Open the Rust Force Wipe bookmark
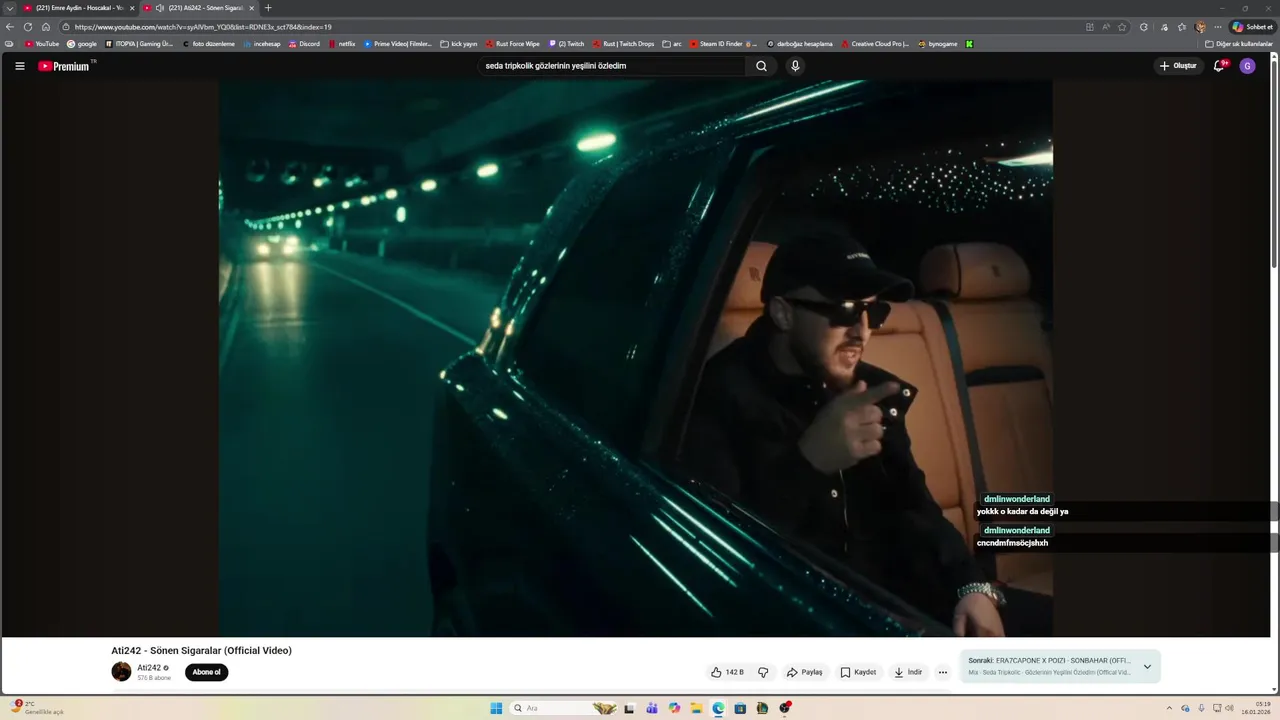Image resolution: width=1280 pixels, height=720 pixels. pos(512,44)
